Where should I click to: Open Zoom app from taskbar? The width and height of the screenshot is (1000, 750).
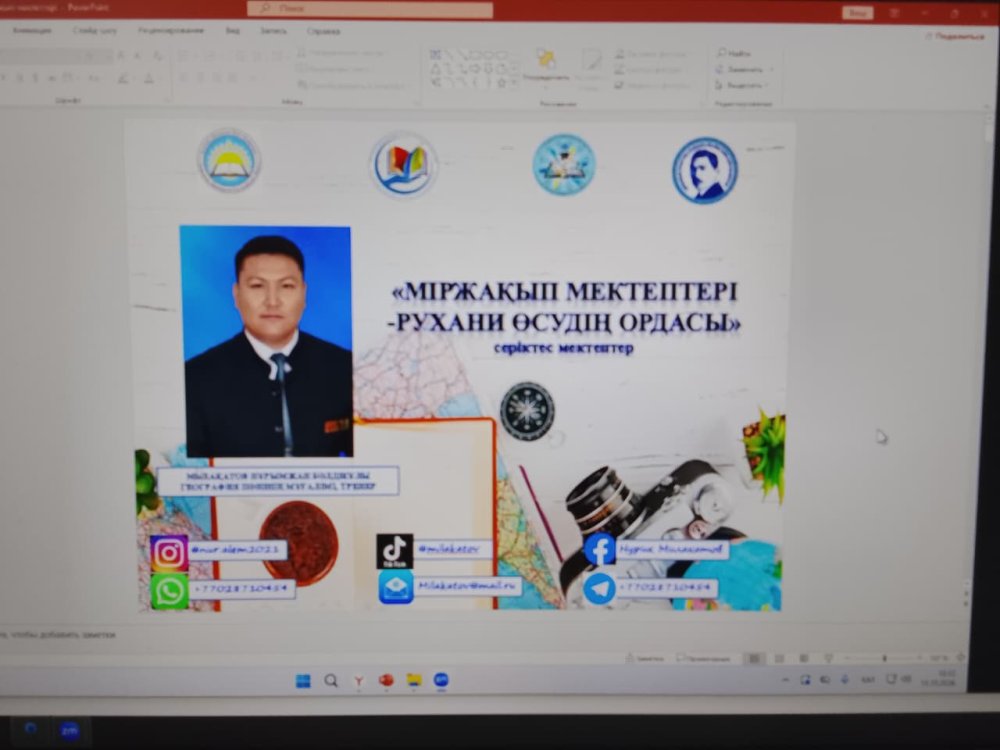[441, 680]
